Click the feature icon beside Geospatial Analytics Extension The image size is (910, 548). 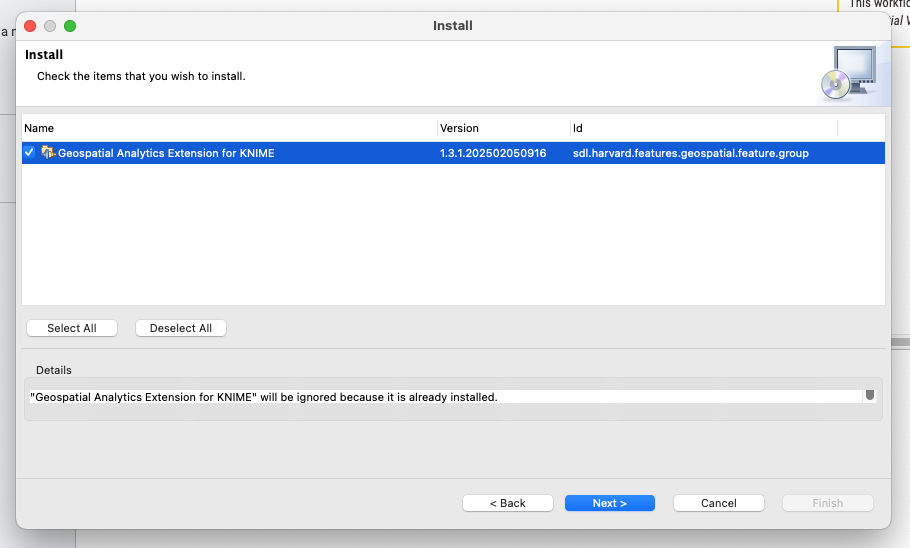48,153
